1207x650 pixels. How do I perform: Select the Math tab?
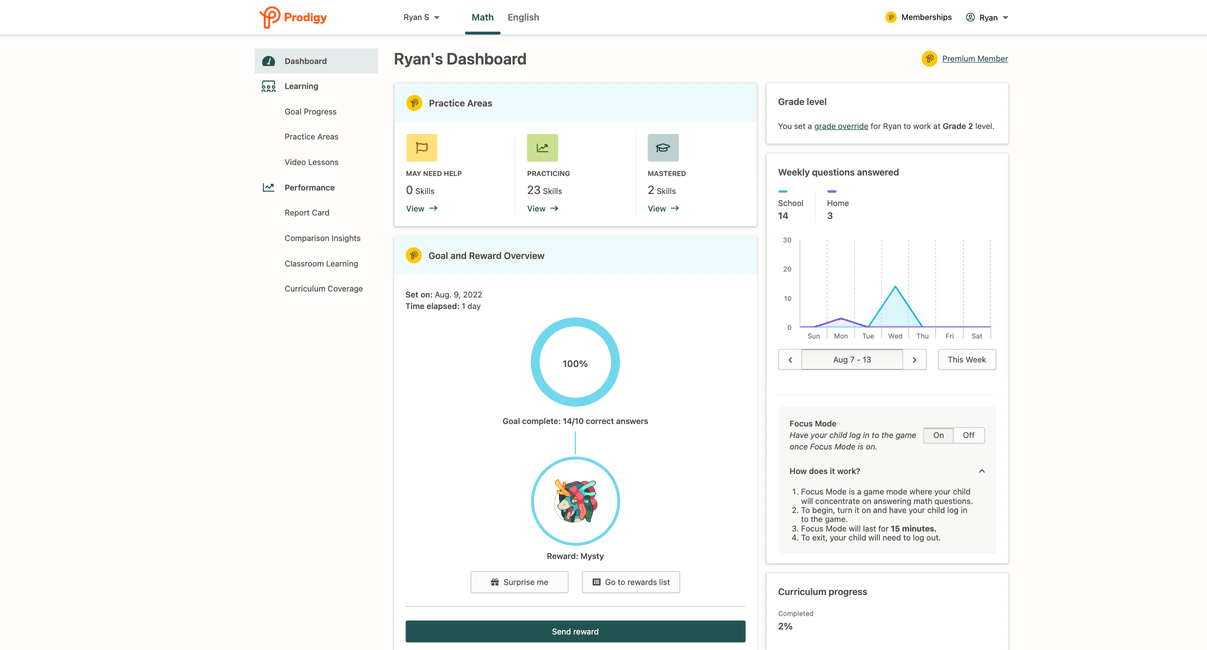pyautogui.click(x=482, y=17)
